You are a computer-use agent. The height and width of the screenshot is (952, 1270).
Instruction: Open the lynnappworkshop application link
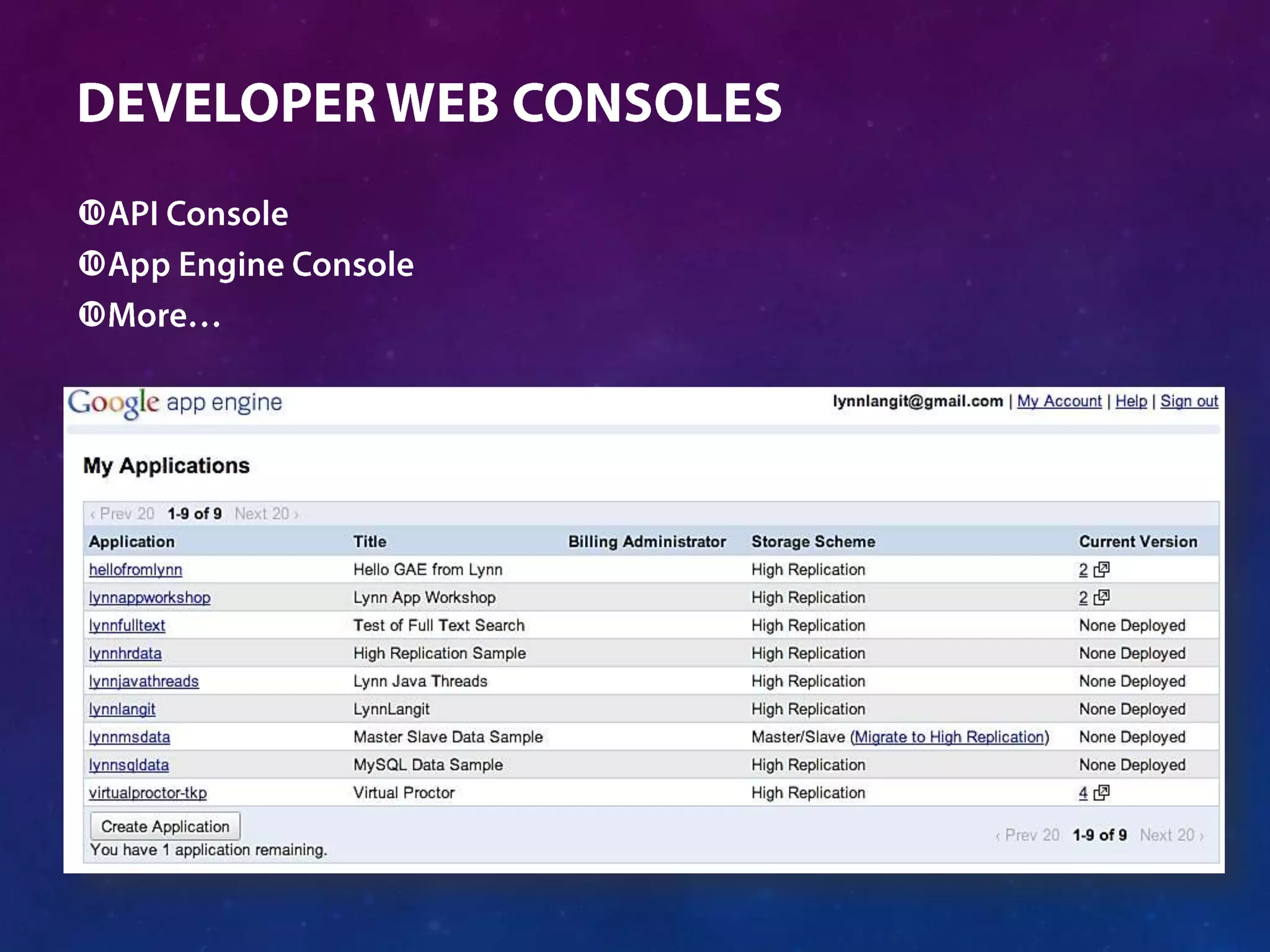pos(149,597)
